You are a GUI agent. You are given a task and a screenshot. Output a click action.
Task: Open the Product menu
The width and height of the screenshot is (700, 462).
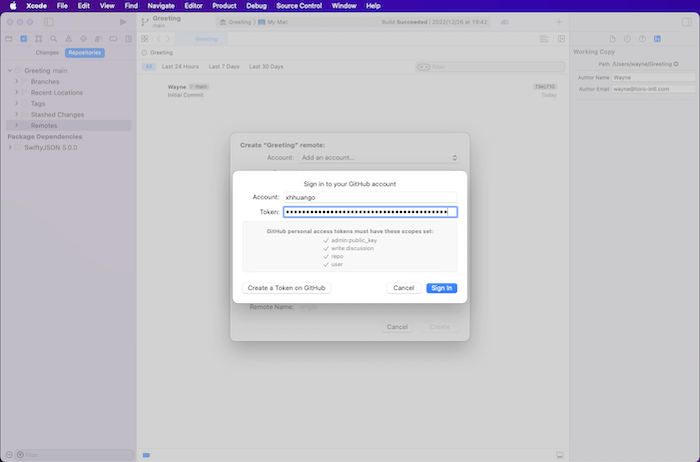tap(224, 6)
